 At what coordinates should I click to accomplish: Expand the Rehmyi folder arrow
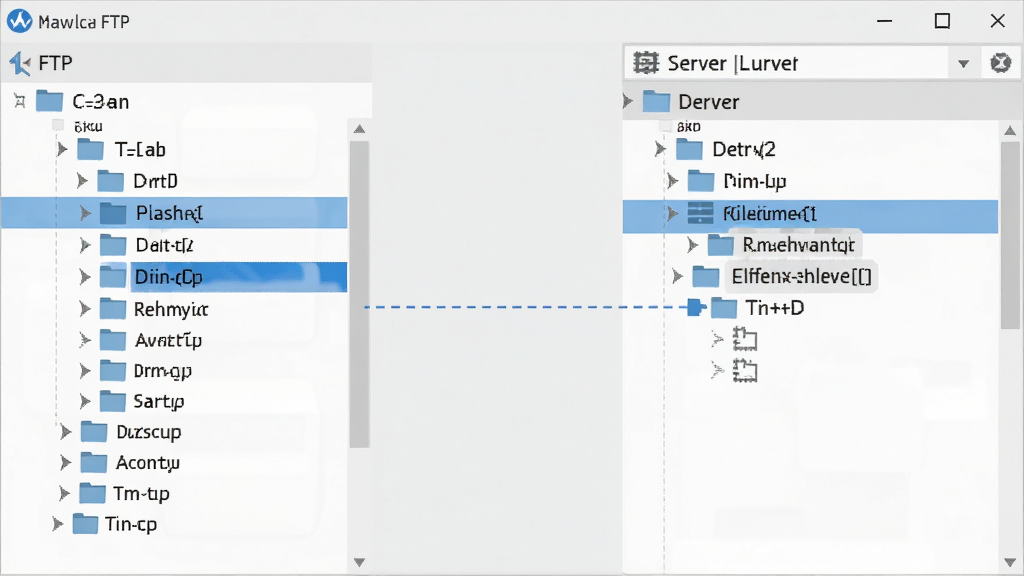coord(84,308)
